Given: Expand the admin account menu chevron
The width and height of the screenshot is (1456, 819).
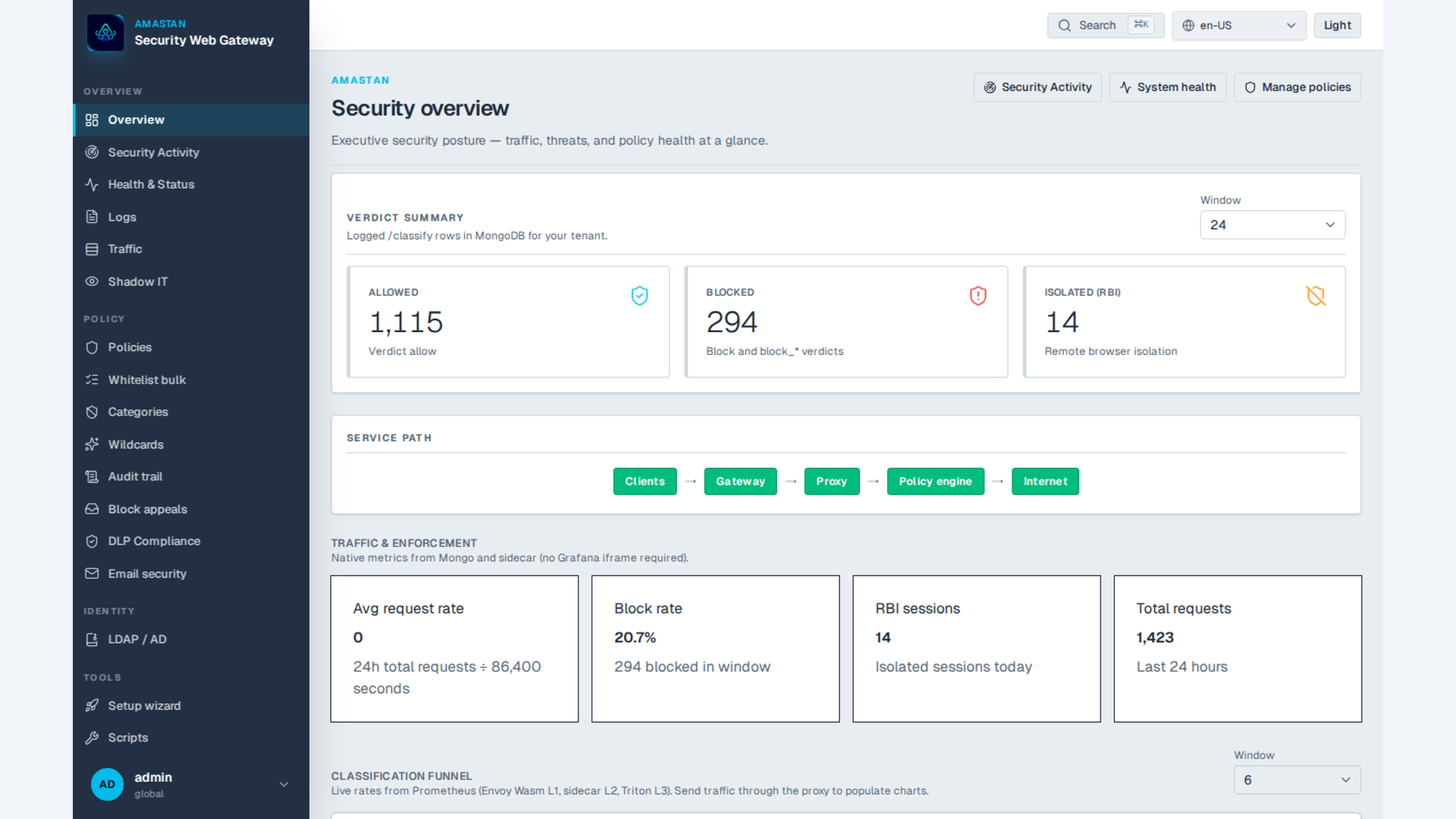Looking at the screenshot, I should pos(284,784).
